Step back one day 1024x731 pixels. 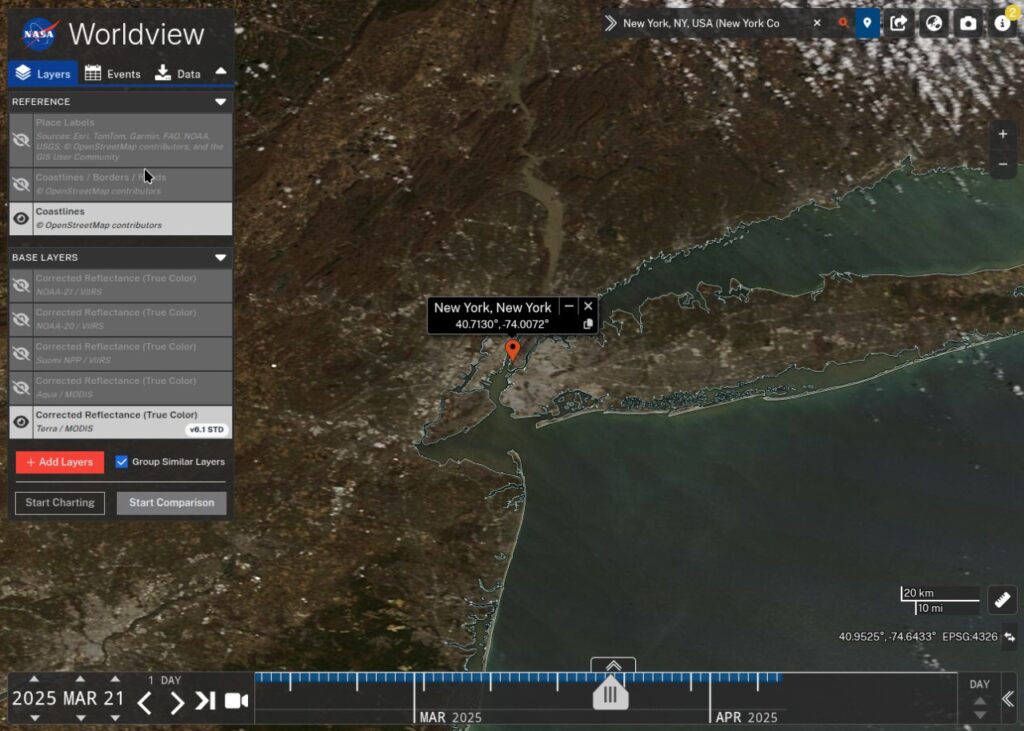click(145, 703)
